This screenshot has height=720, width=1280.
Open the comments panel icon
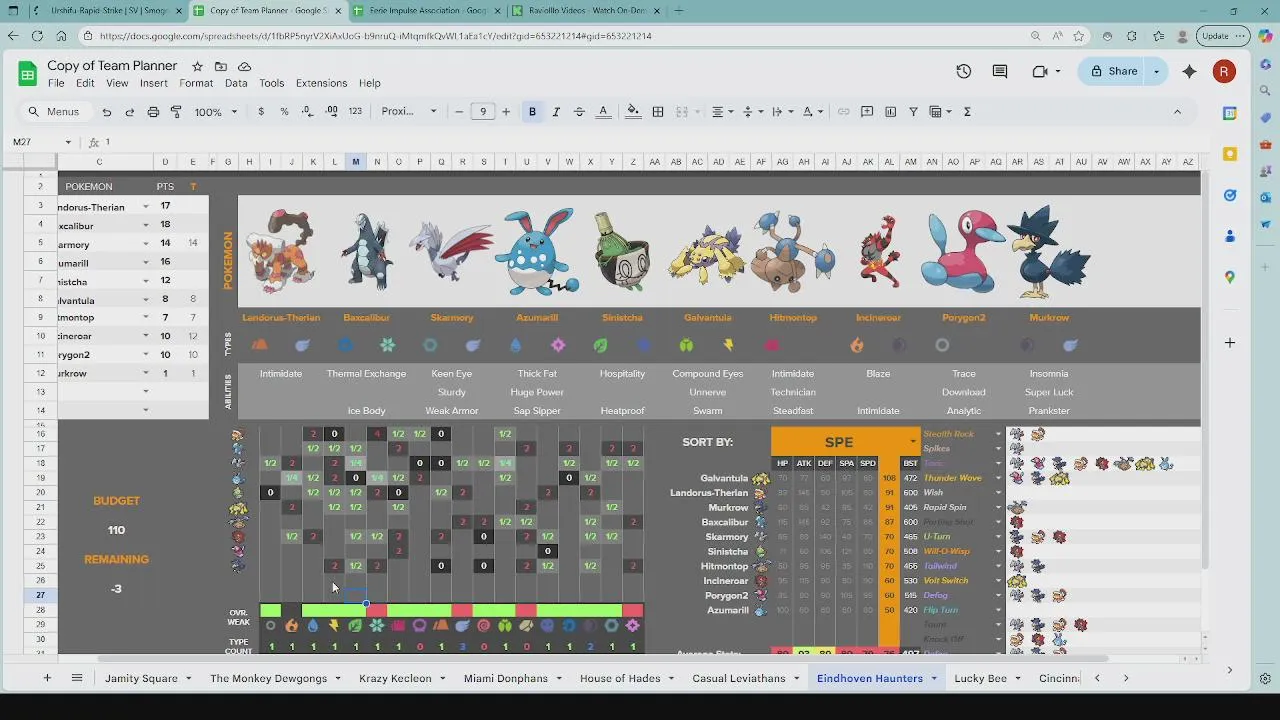click(1000, 71)
